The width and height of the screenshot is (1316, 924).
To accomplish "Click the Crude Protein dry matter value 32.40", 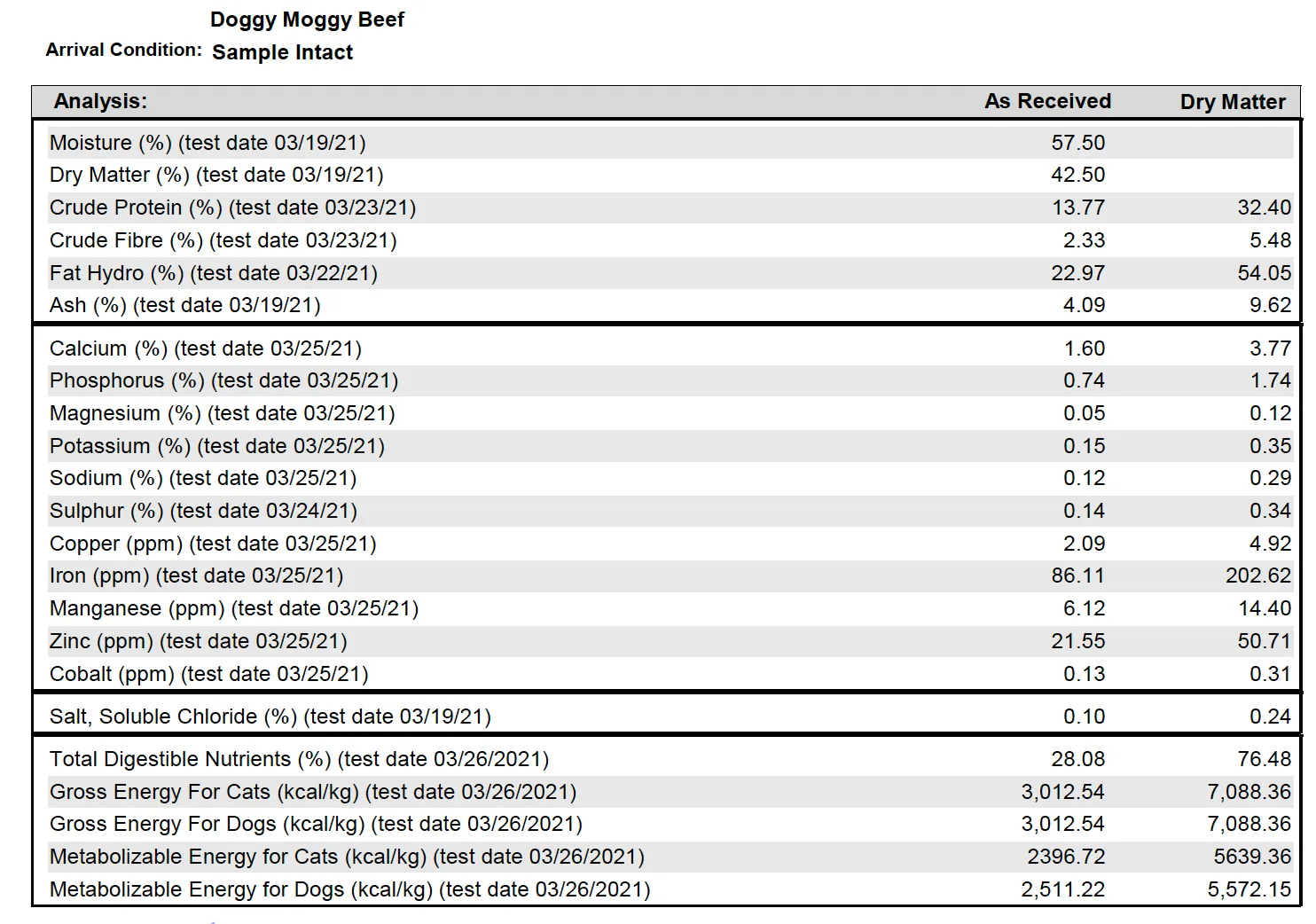I will [x=1265, y=208].
